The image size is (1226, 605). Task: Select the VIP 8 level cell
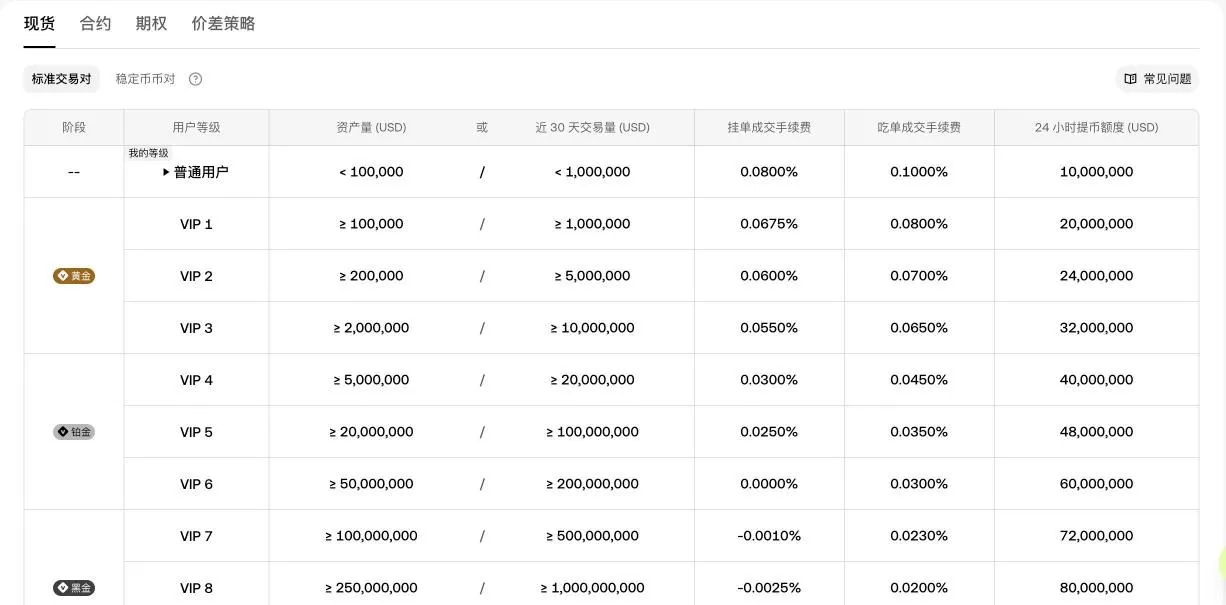click(x=196, y=588)
